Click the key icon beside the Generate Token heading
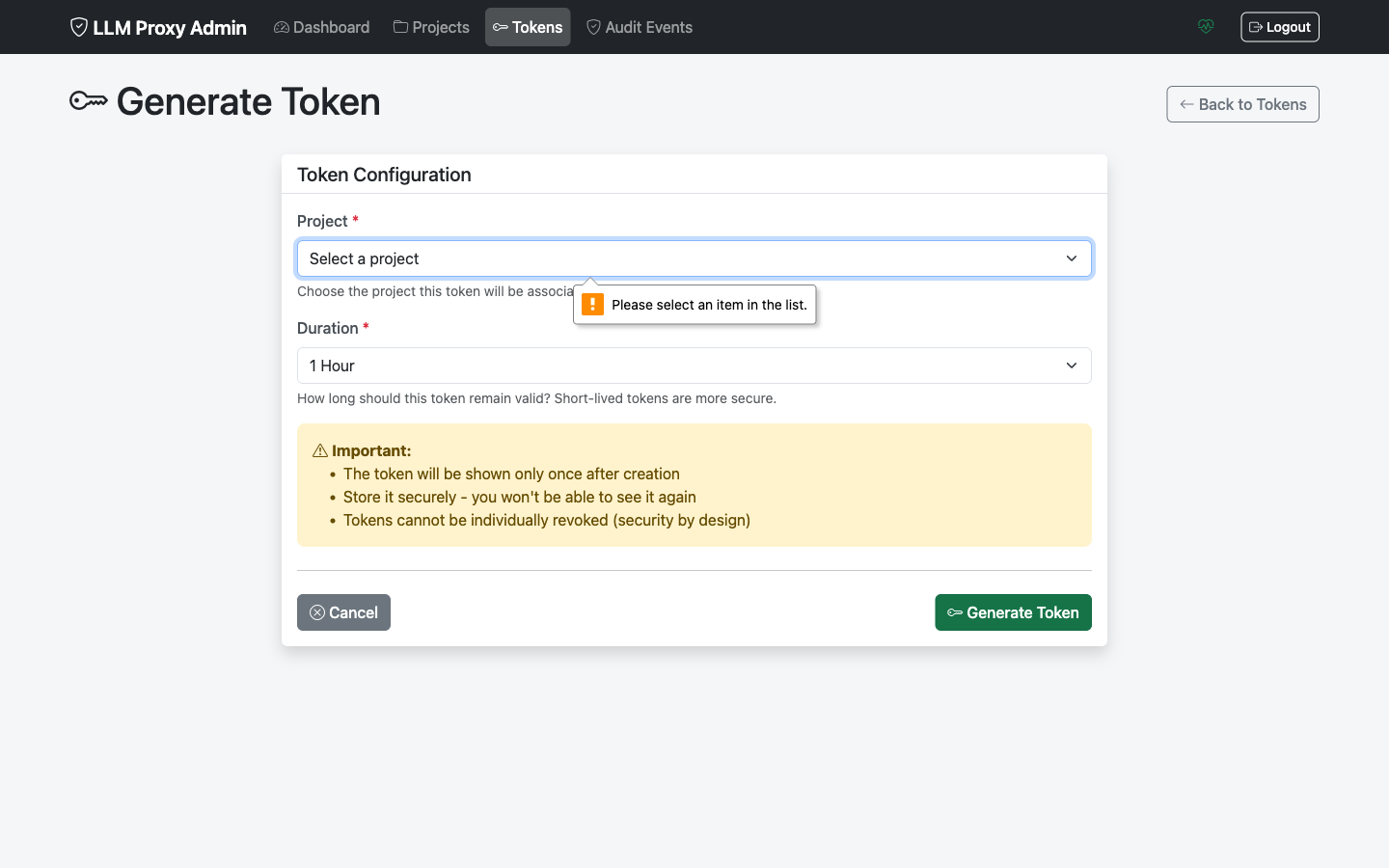The image size is (1389, 868). pyautogui.click(x=89, y=99)
